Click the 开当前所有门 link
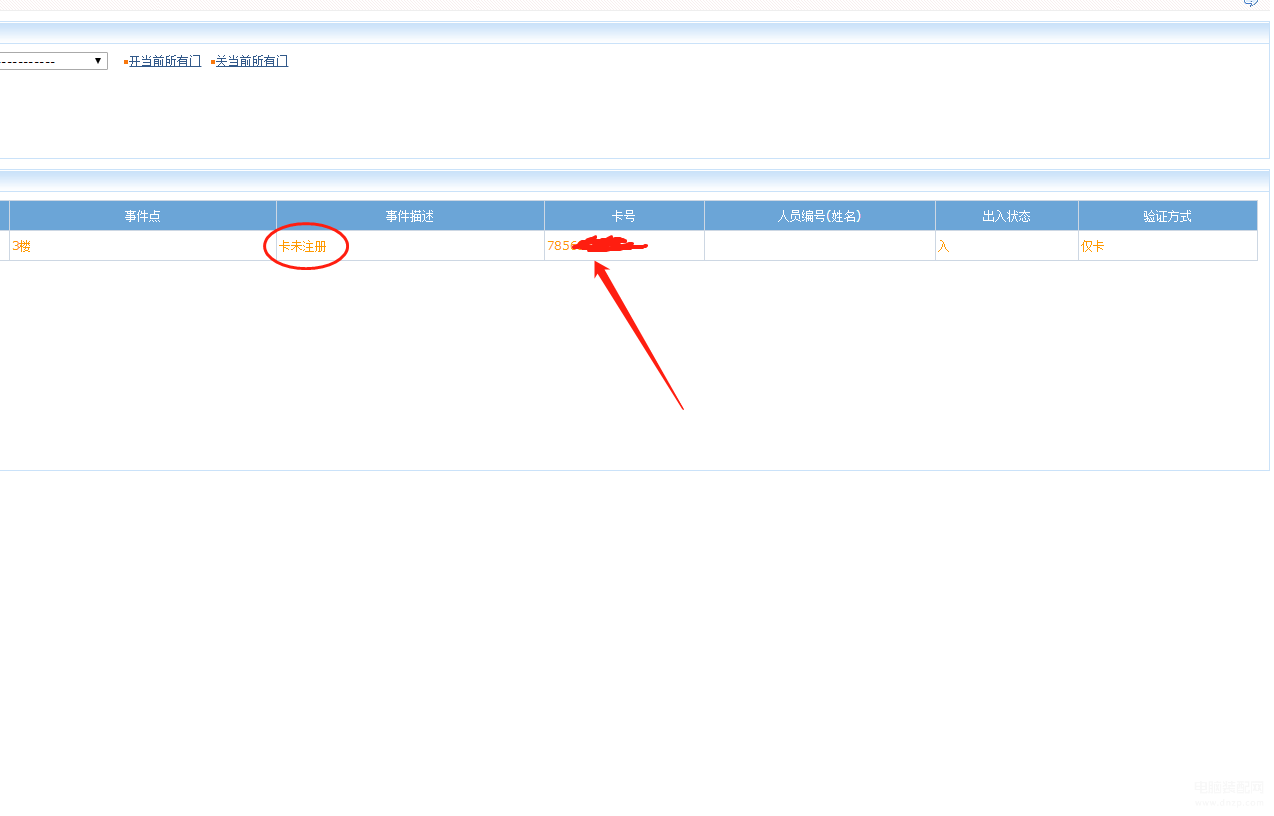Viewport: 1274px width, 816px height. click(x=165, y=61)
